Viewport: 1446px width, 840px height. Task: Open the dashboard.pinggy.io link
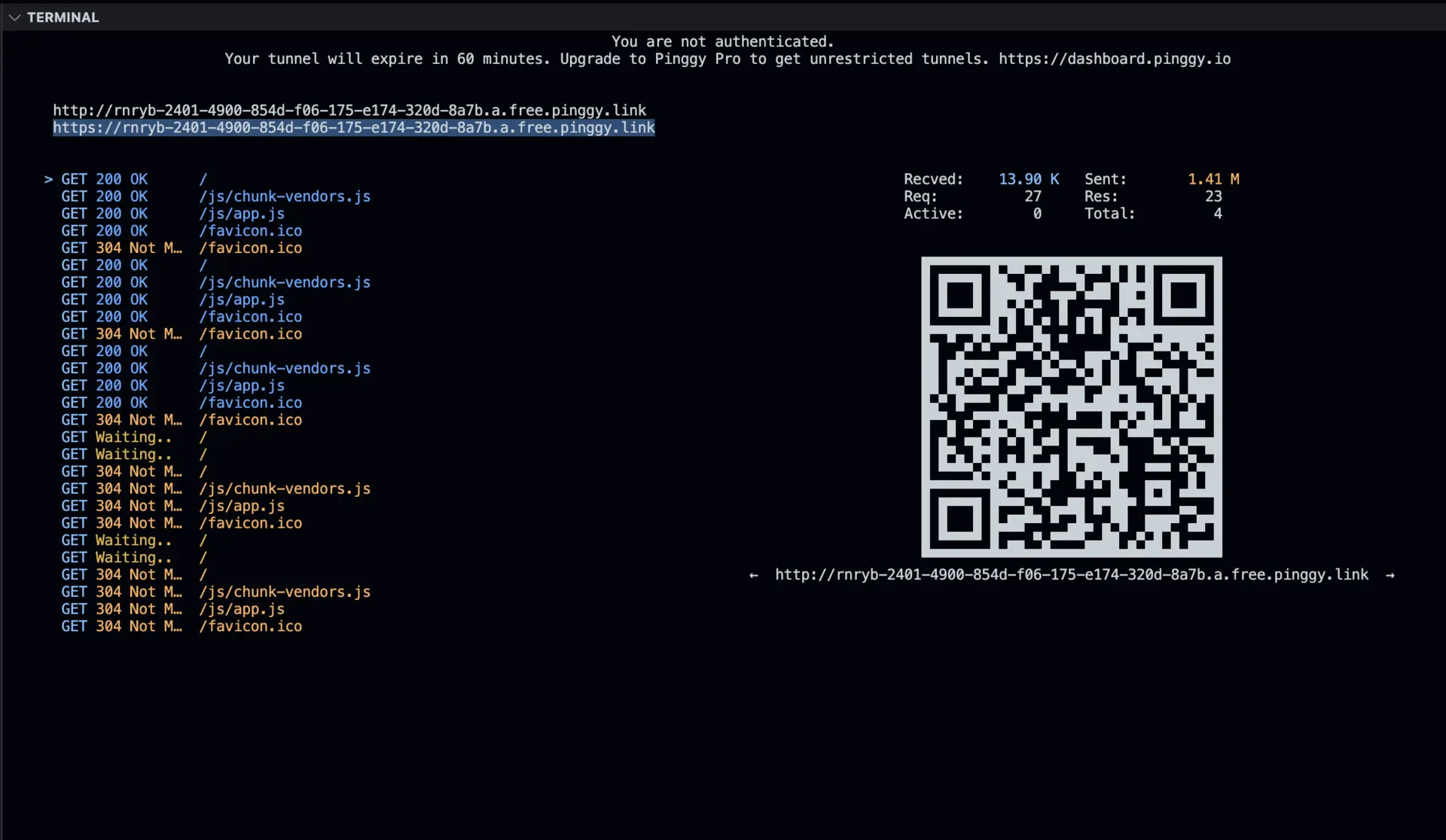(1115, 59)
